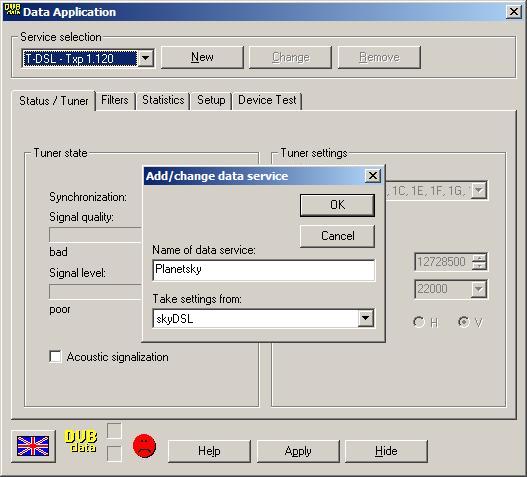
Task: Confirm with the OK button
Action: 337,205
